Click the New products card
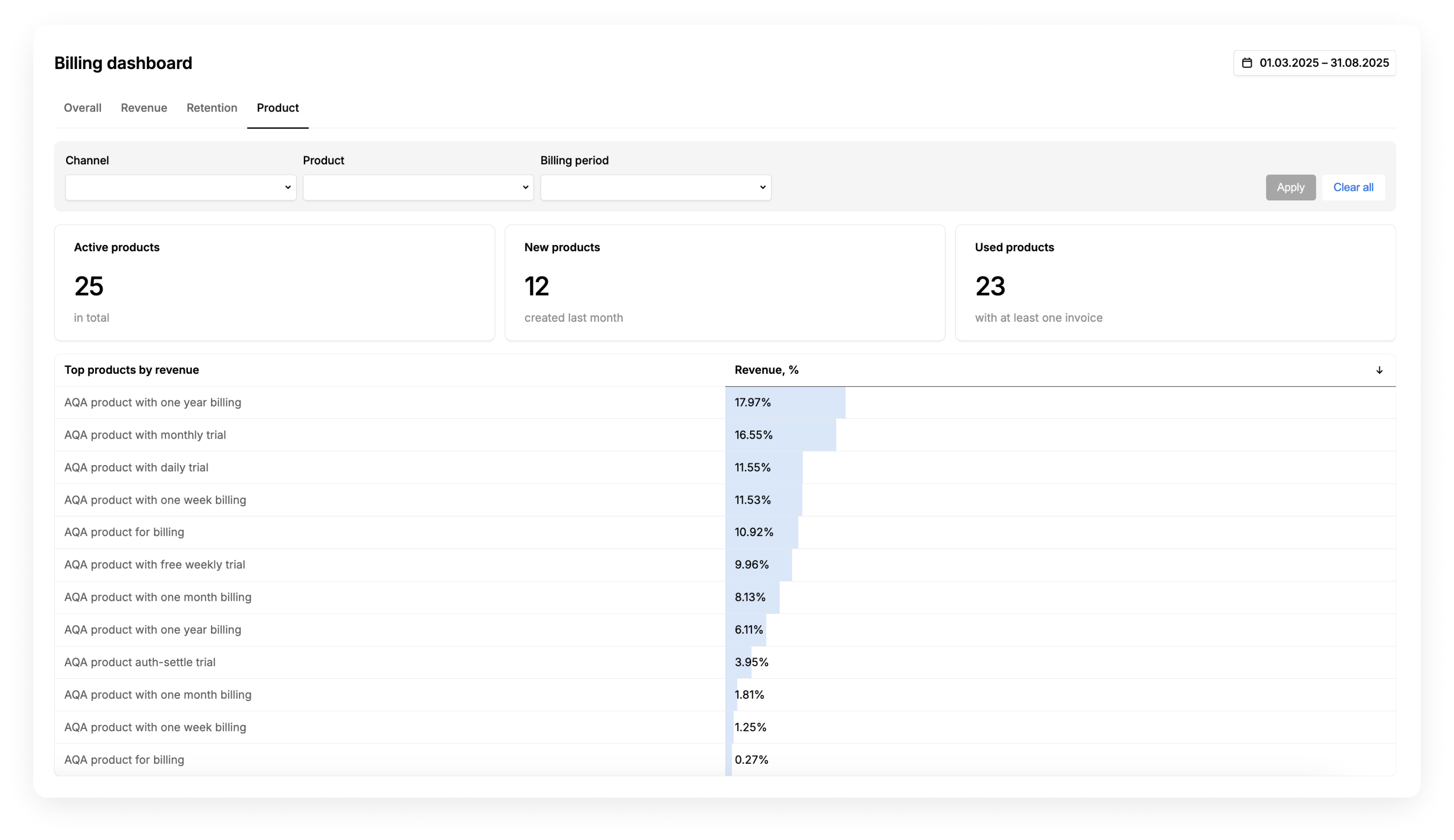1454x840 pixels. click(725, 283)
